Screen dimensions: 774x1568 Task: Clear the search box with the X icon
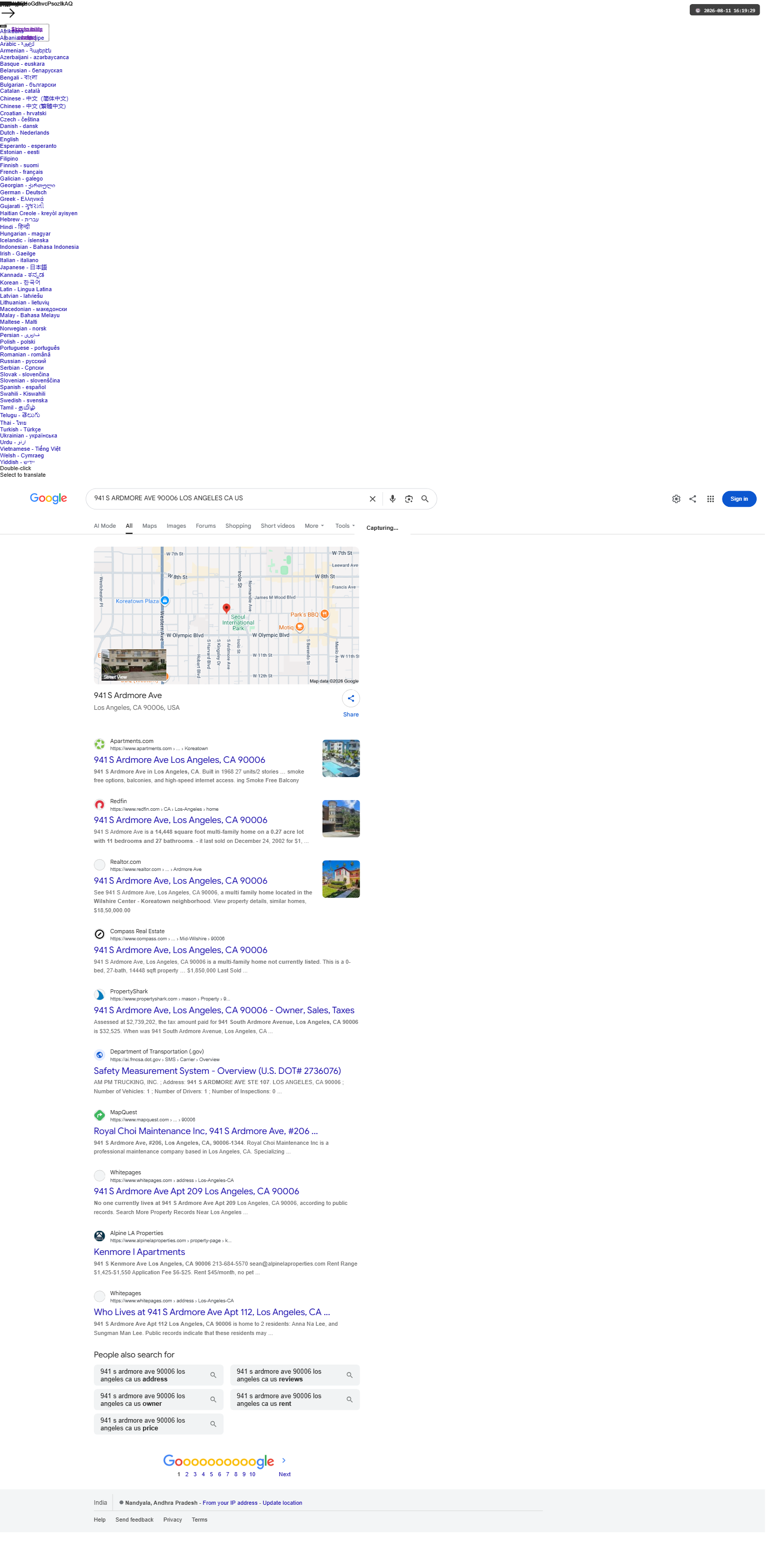click(x=372, y=499)
